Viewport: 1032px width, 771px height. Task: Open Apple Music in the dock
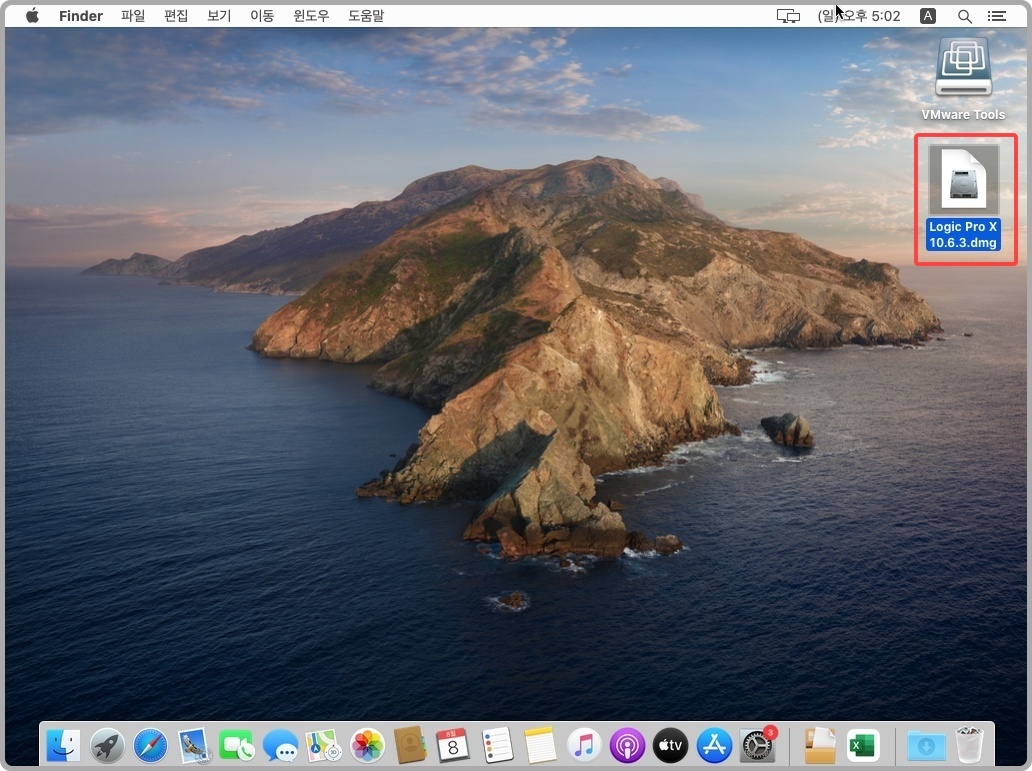click(584, 746)
